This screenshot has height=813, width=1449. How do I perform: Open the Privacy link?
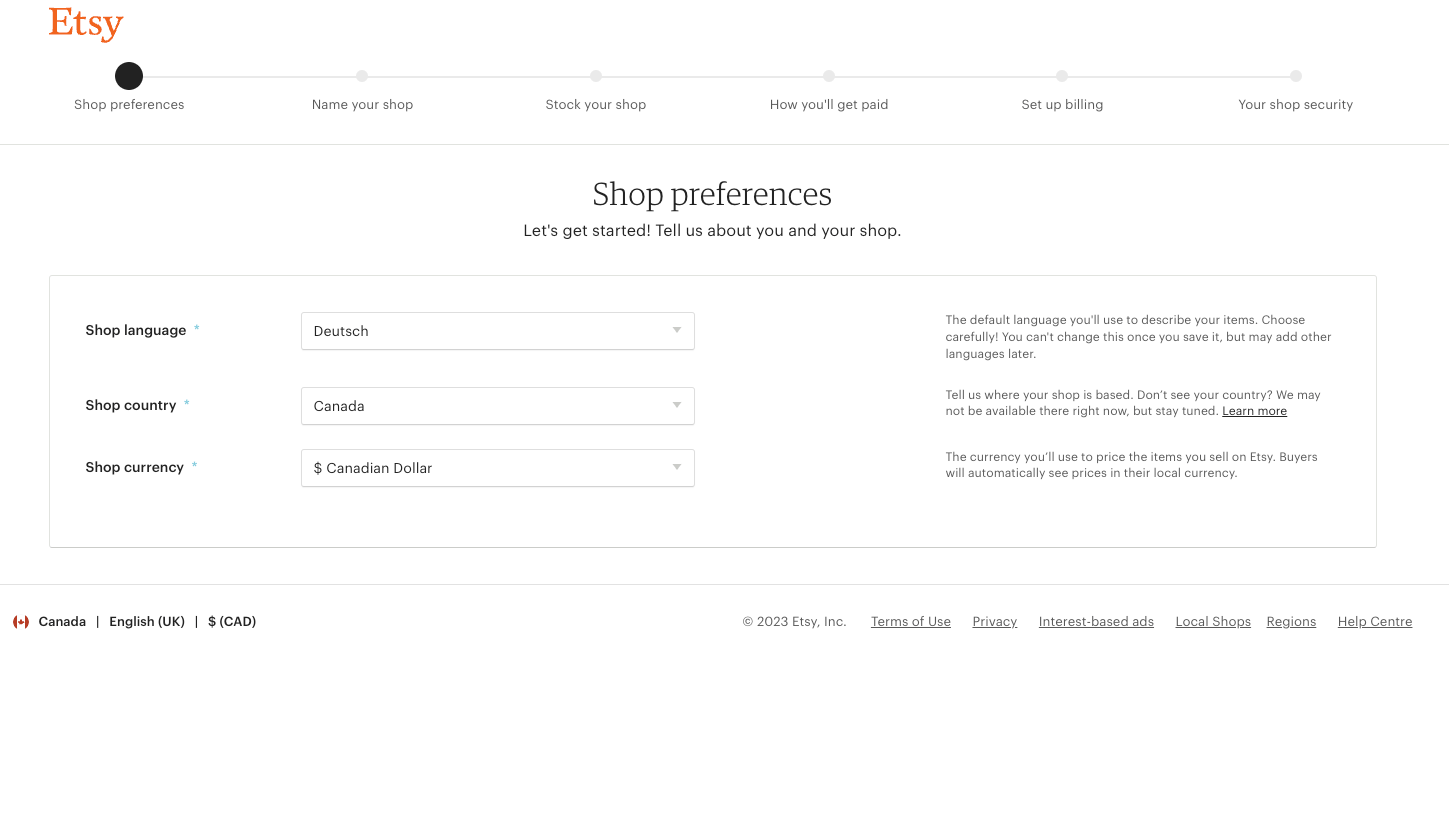point(995,622)
